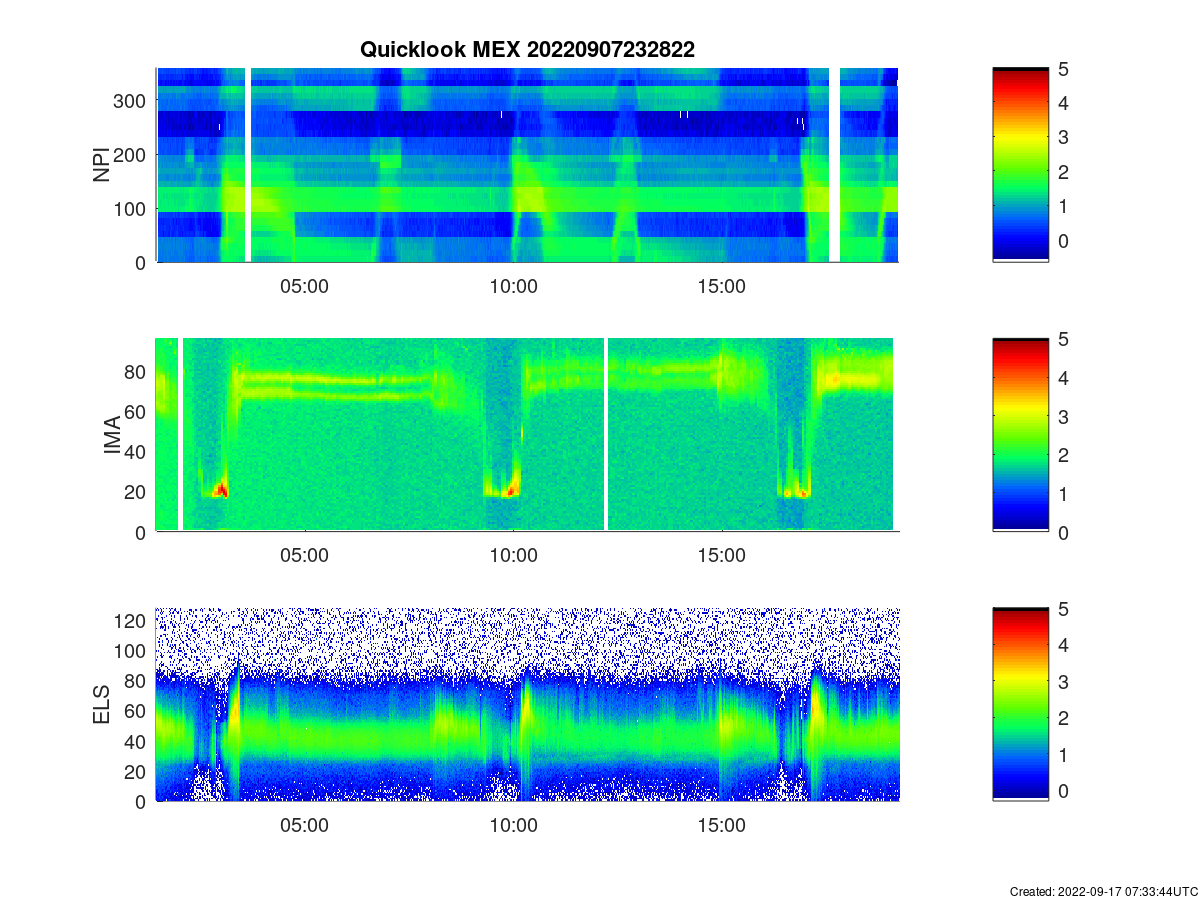The width and height of the screenshot is (1200, 900).
Task: Click the "10:00" tick under the NPI panel
Action: tap(513, 286)
